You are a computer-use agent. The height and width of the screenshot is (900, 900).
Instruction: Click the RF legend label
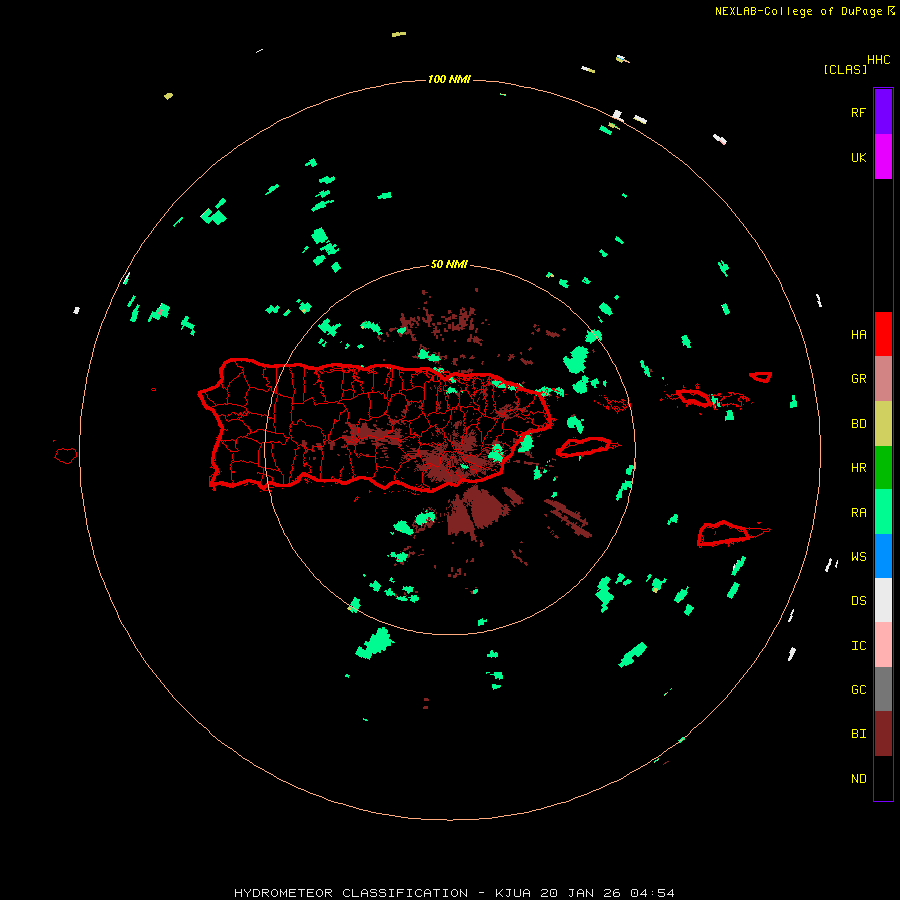858,112
